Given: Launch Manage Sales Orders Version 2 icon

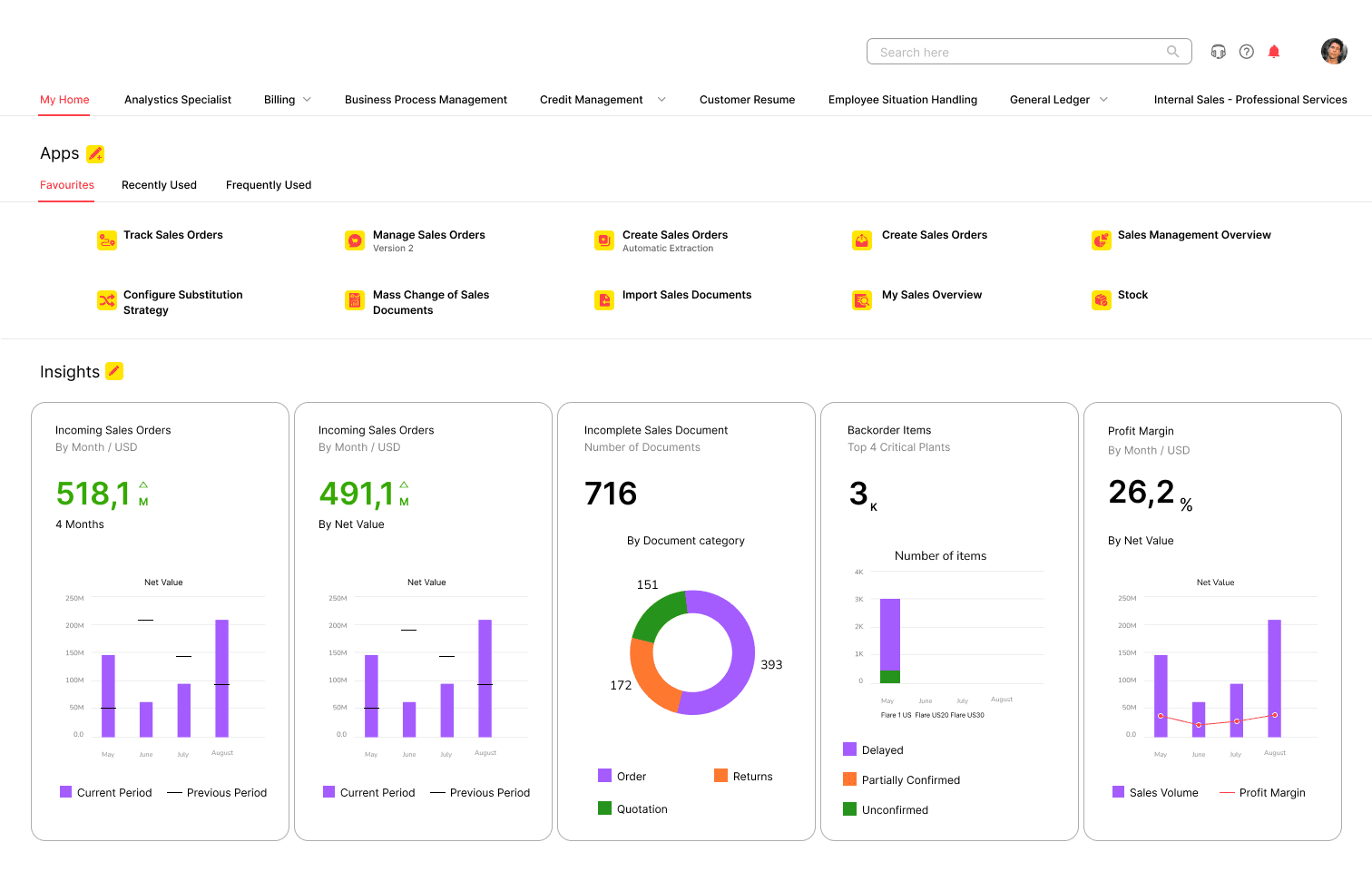Looking at the screenshot, I should [x=354, y=240].
